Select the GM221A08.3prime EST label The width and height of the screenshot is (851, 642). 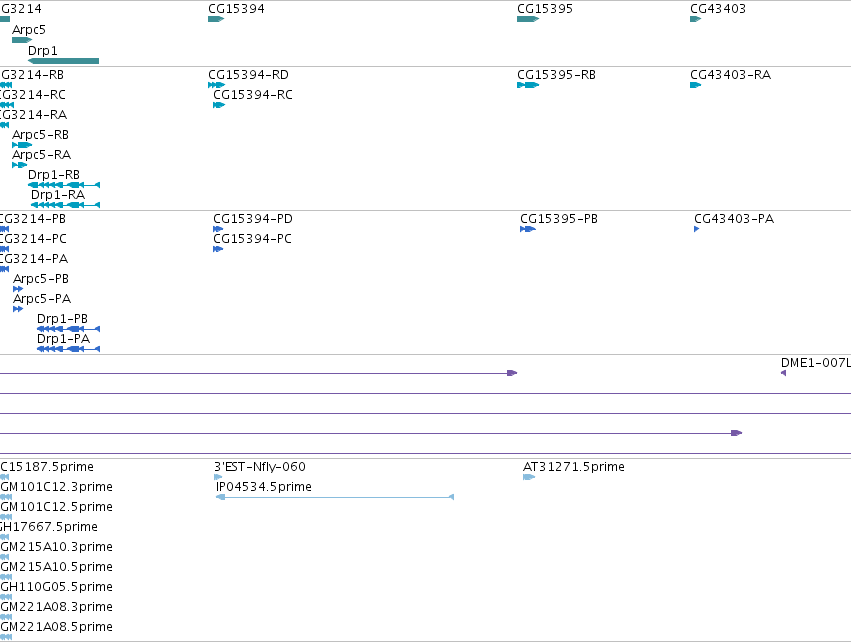tap(56, 607)
